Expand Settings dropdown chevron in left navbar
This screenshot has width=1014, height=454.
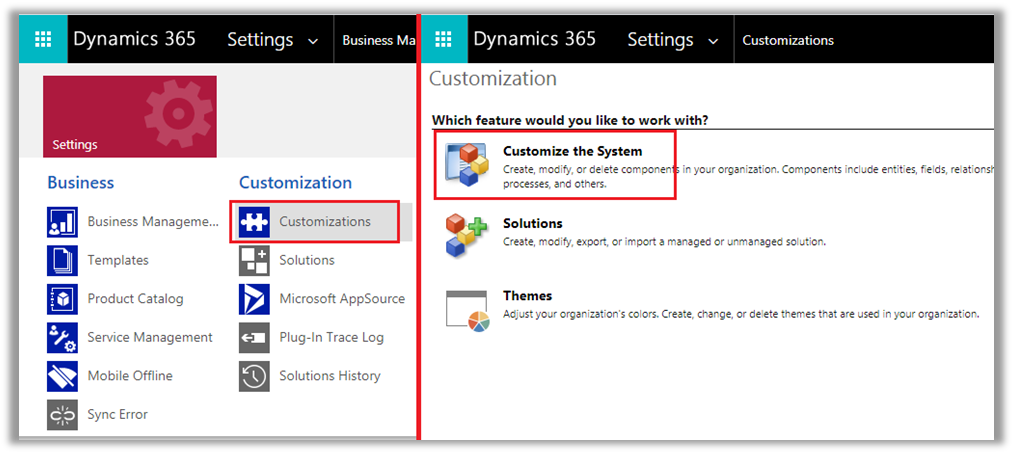tap(312, 41)
